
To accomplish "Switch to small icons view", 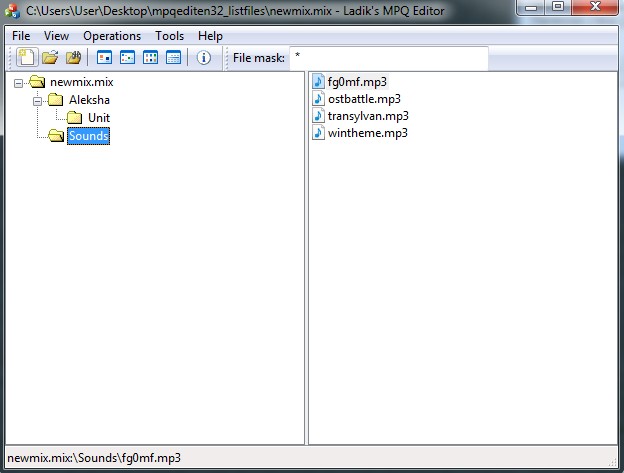I will coord(127,58).
